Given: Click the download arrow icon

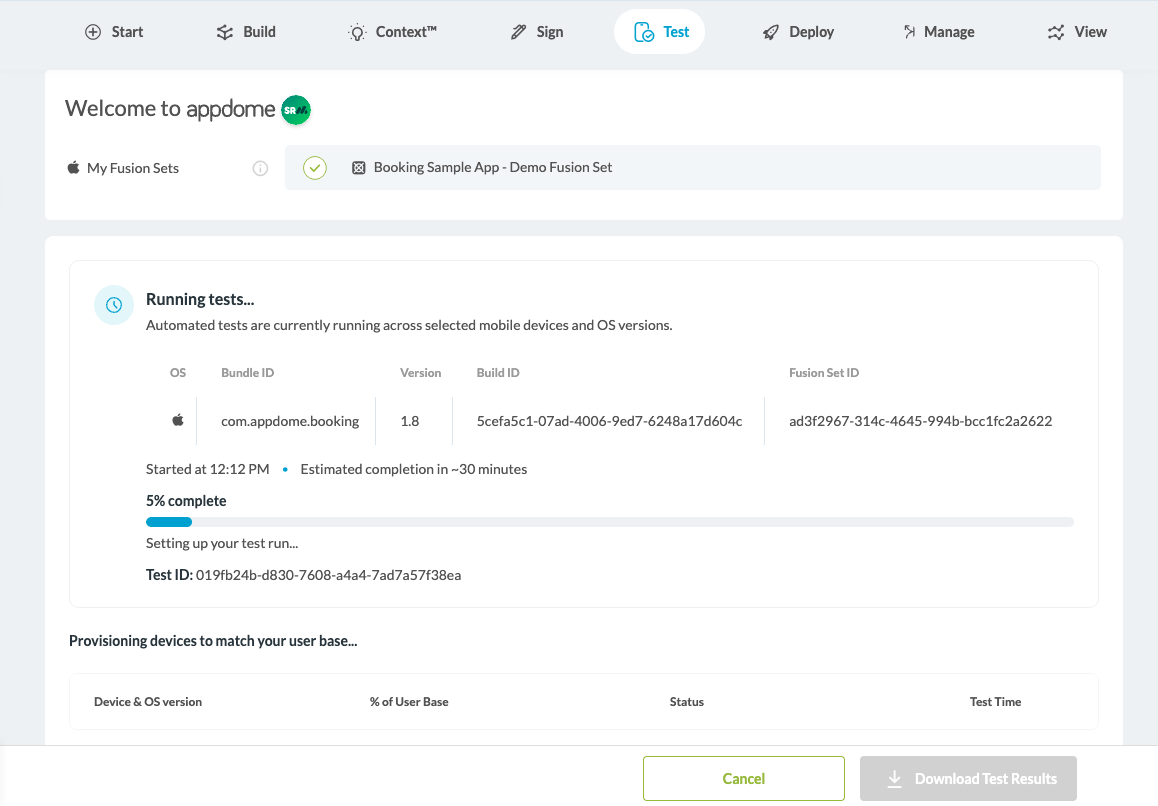Looking at the screenshot, I should tap(894, 779).
